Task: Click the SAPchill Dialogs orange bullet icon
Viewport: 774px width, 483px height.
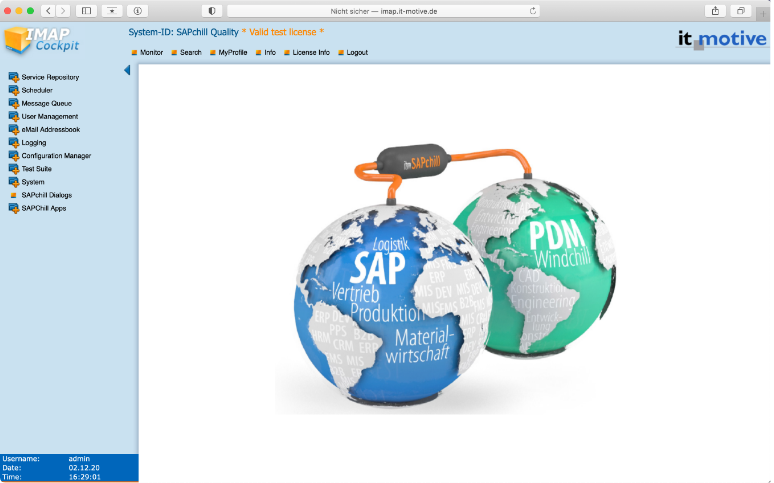Action: point(13,196)
